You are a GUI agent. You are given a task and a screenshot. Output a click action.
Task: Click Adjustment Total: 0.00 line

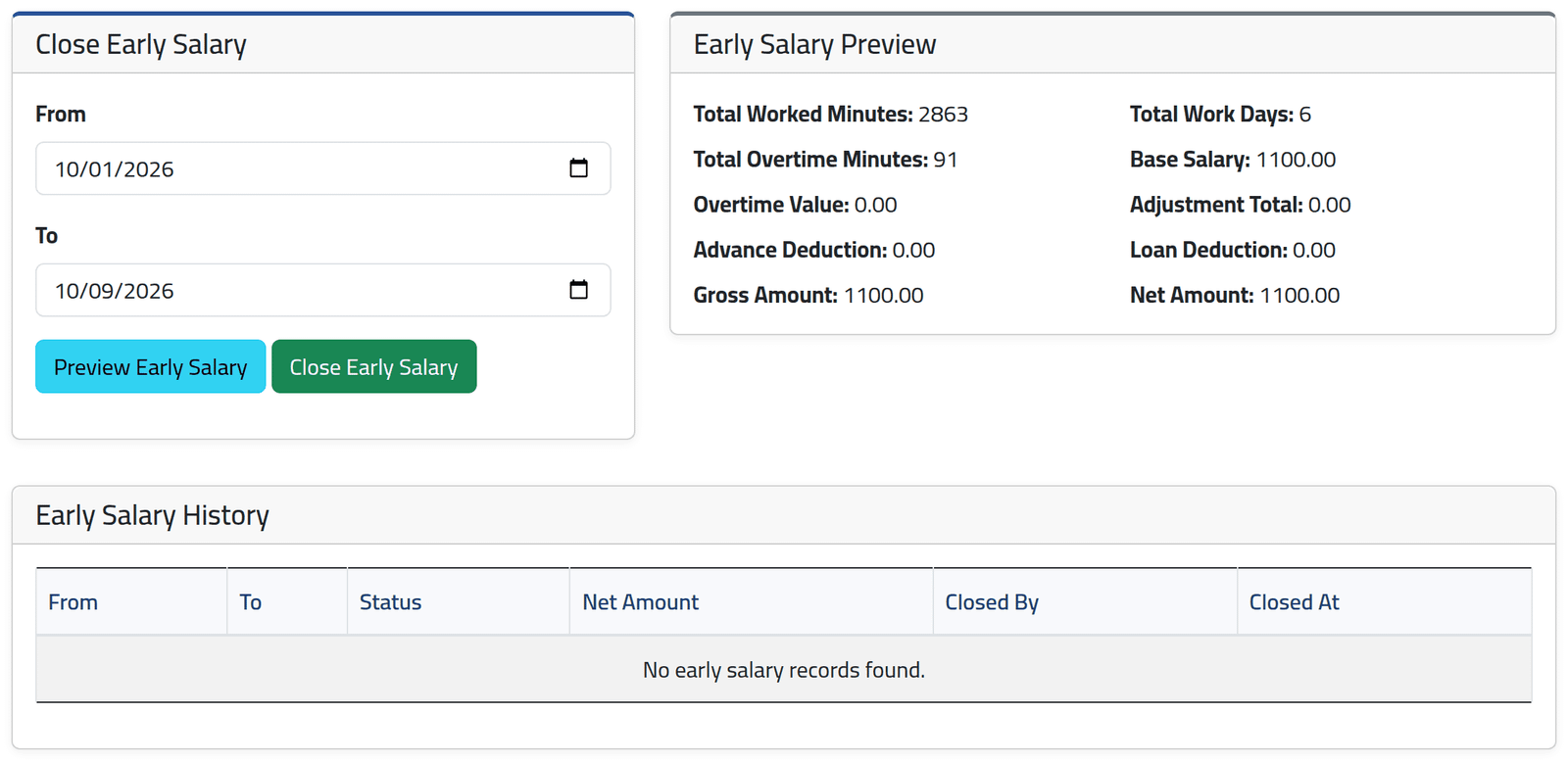1241,205
